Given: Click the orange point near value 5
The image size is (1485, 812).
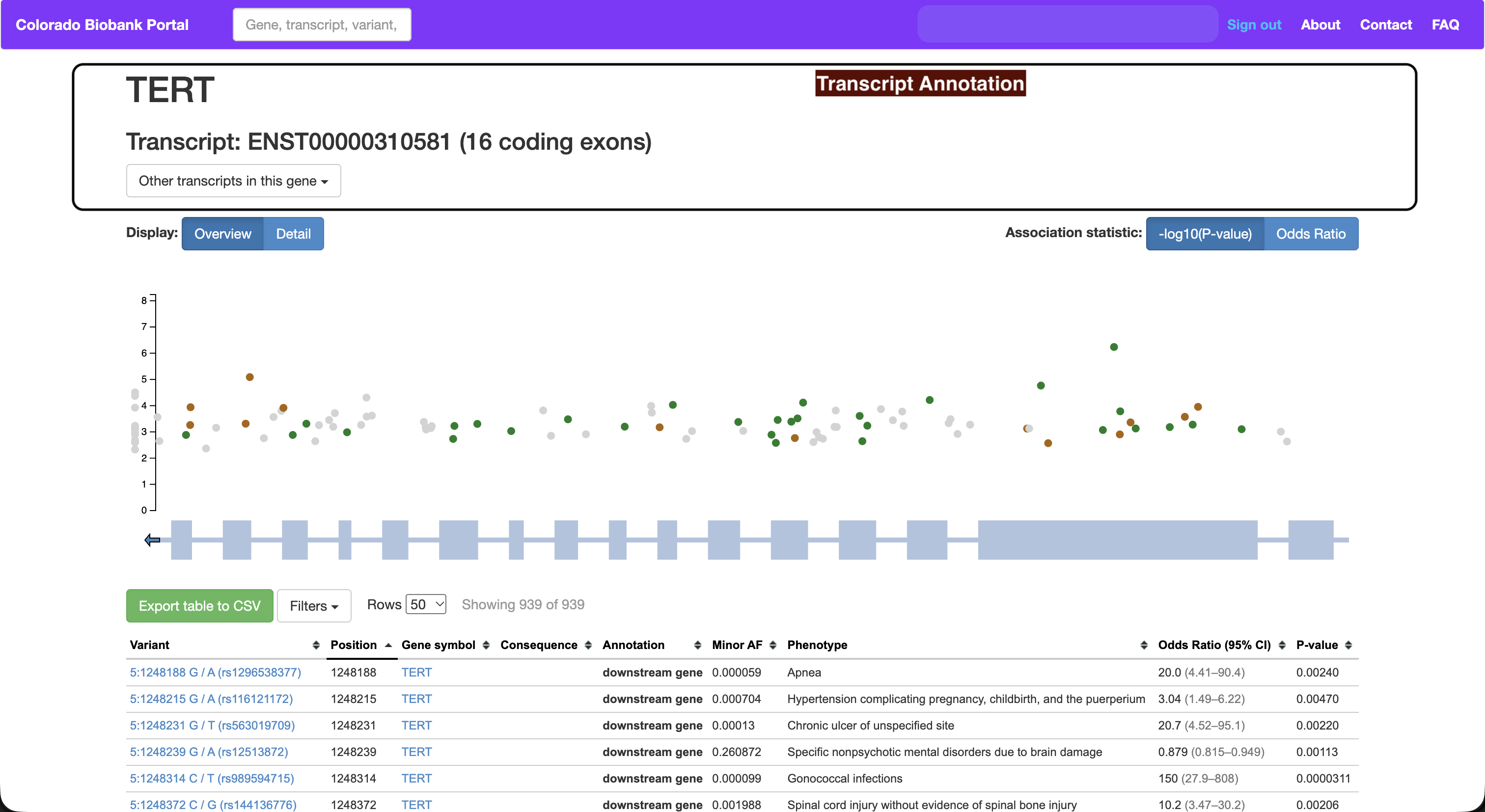Looking at the screenshot, I should [249, 377].
